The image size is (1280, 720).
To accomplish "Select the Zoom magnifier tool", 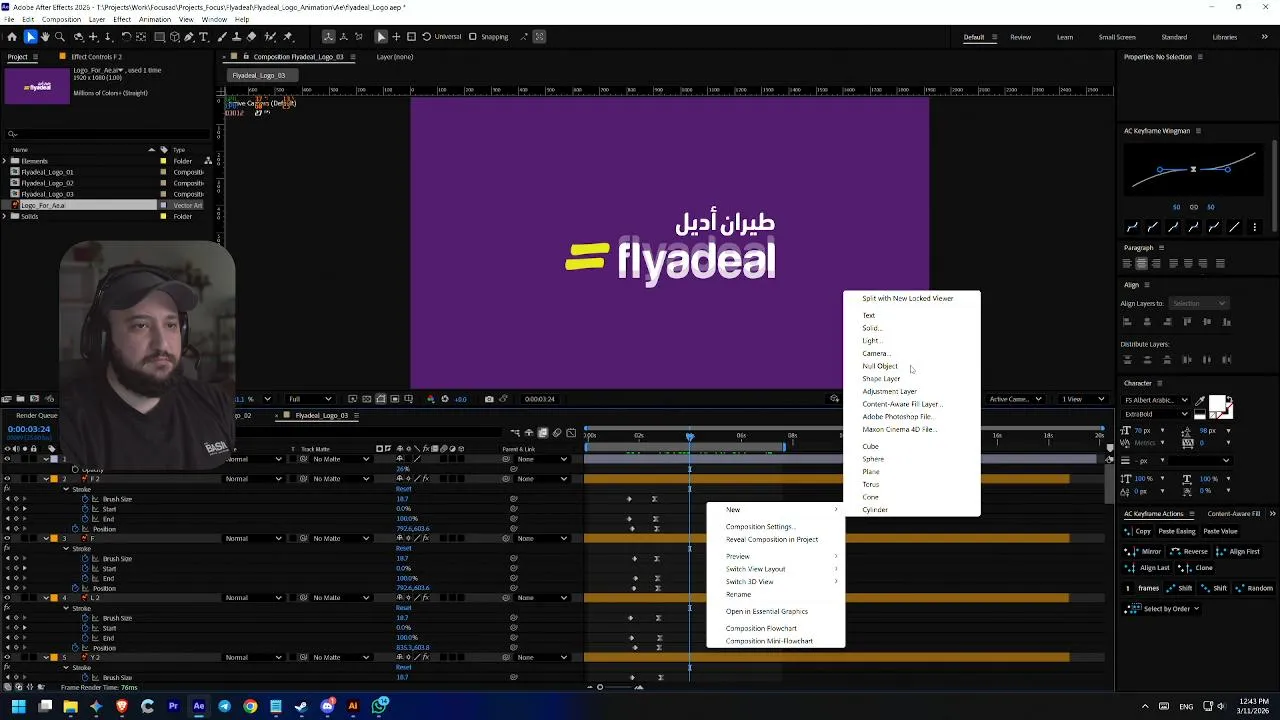I will tap(59, 37).
